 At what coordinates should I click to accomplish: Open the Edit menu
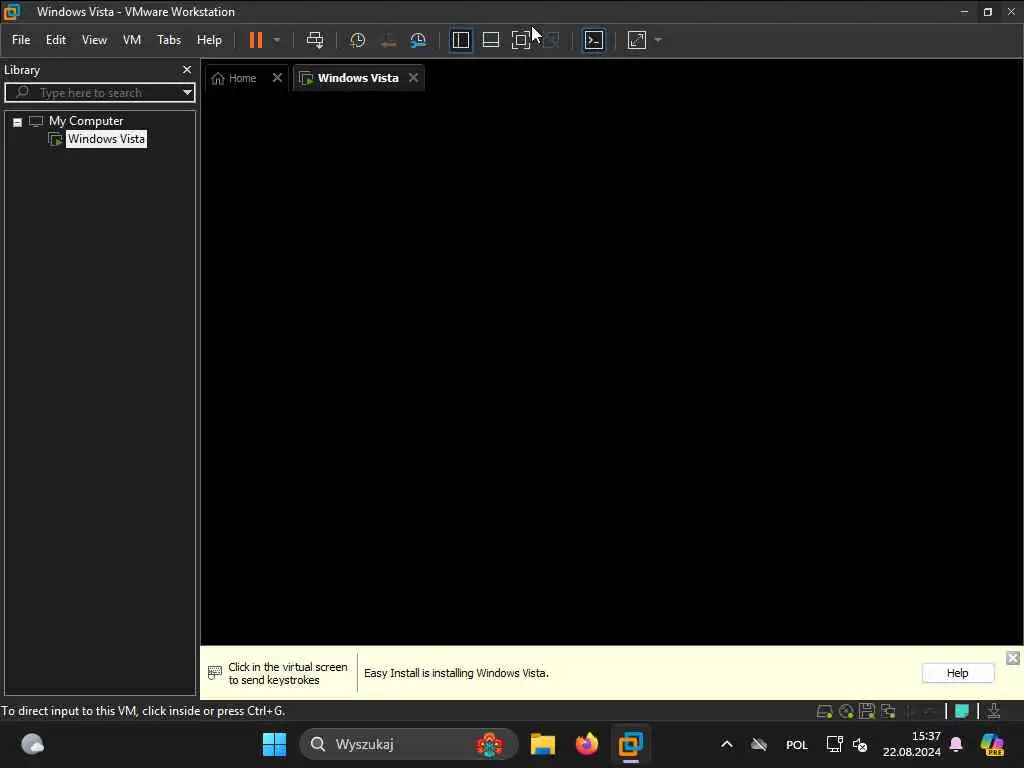[56, 40]
